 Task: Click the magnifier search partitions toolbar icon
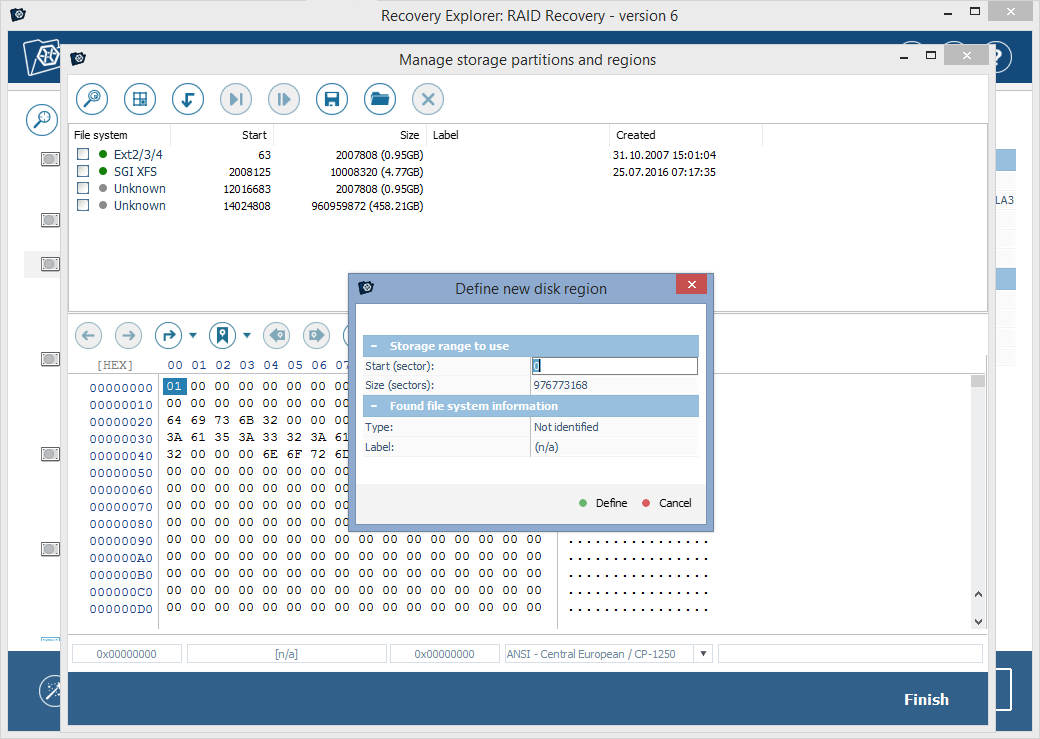[x=92, y=100]
